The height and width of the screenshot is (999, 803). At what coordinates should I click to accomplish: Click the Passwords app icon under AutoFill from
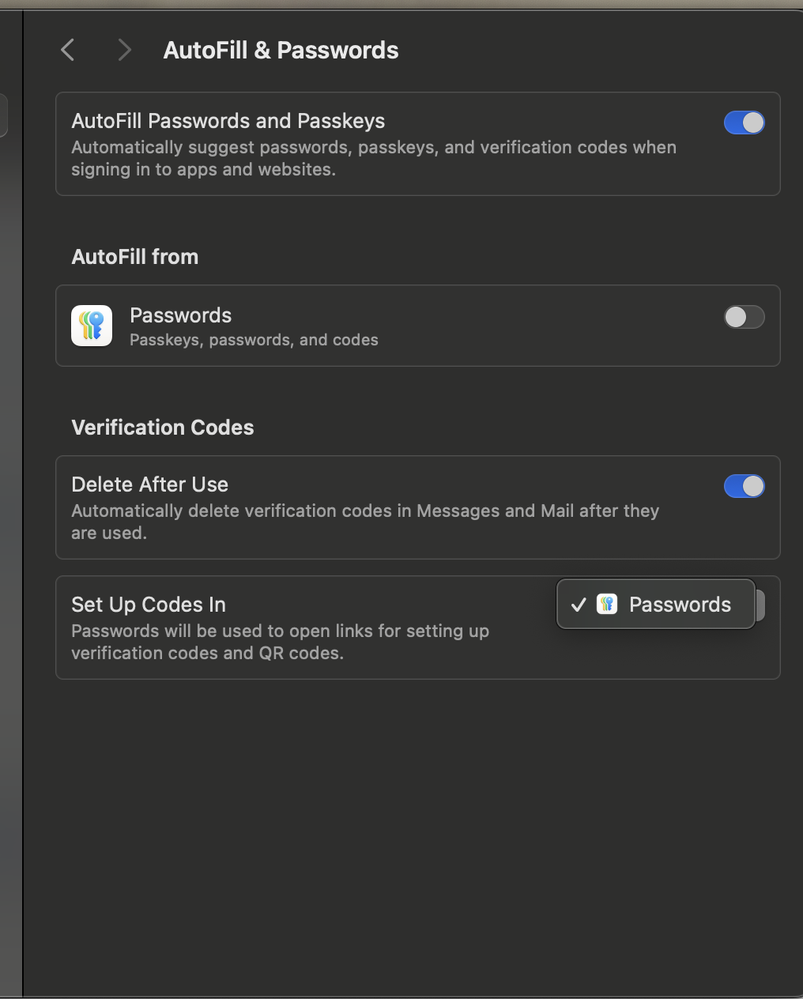coord(92,326)
